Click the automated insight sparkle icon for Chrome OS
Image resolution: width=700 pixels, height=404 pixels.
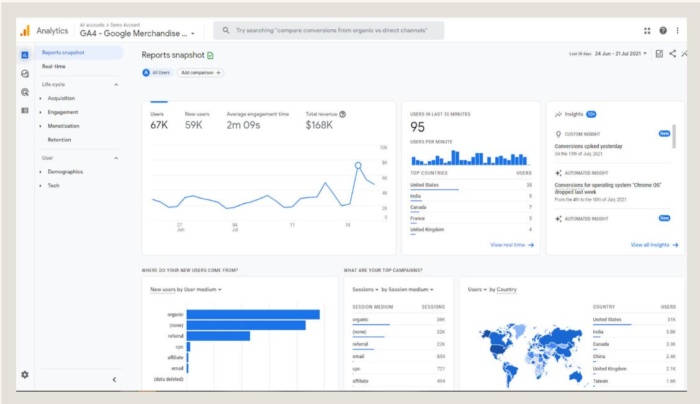[x=558, y=173]
